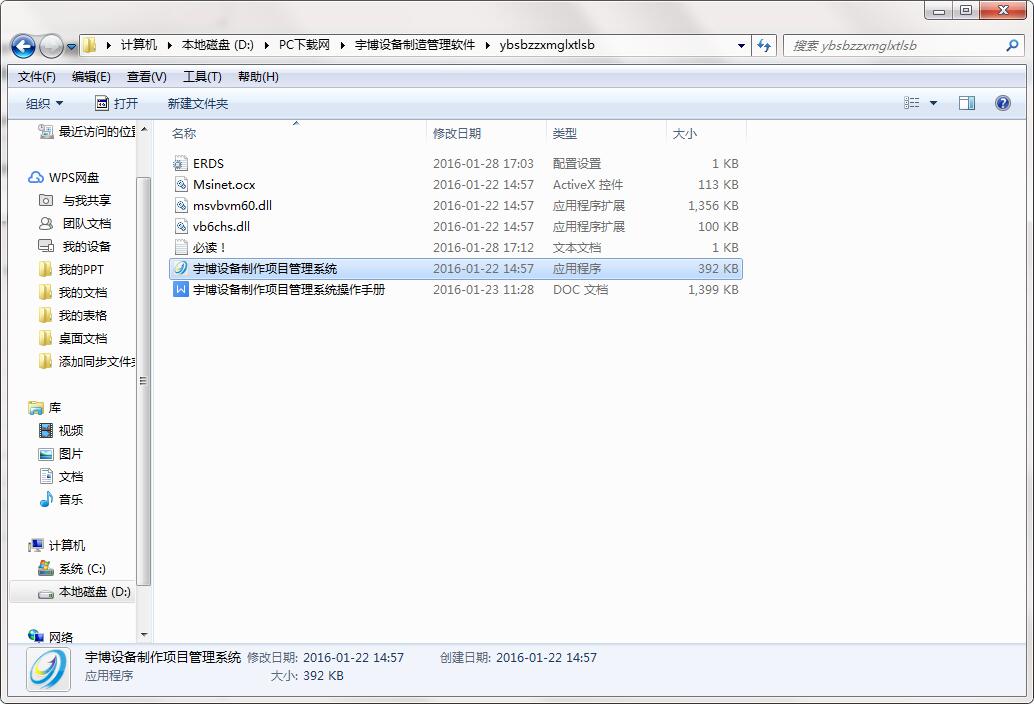
Task: Go back with the Back arrow button
Action: coord(24,46)
